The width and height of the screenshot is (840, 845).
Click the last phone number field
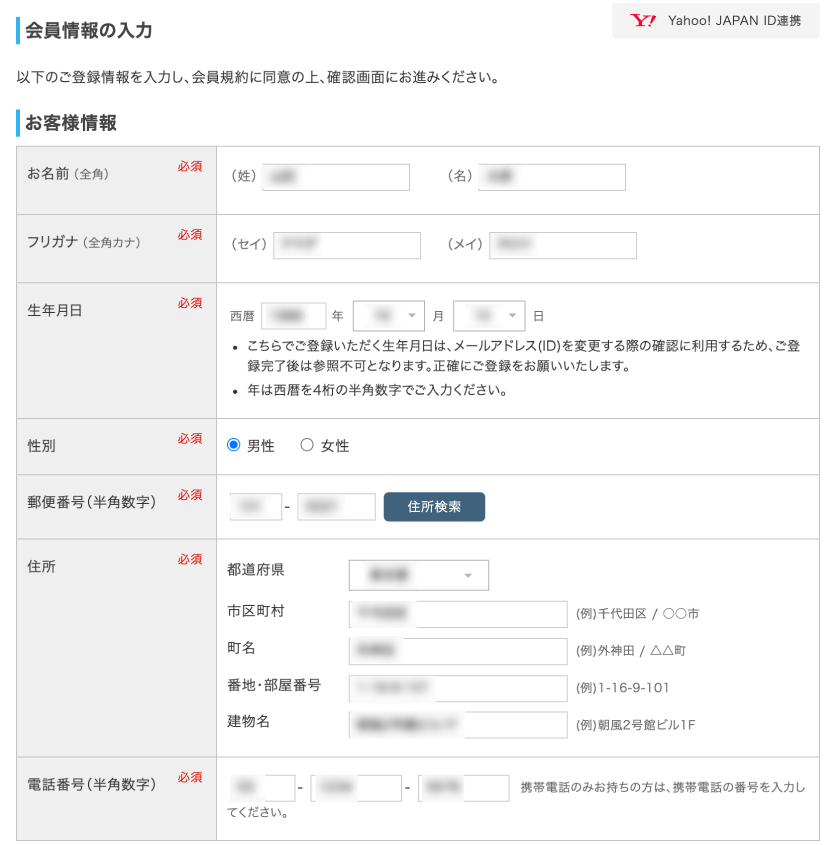coord(464,788)
